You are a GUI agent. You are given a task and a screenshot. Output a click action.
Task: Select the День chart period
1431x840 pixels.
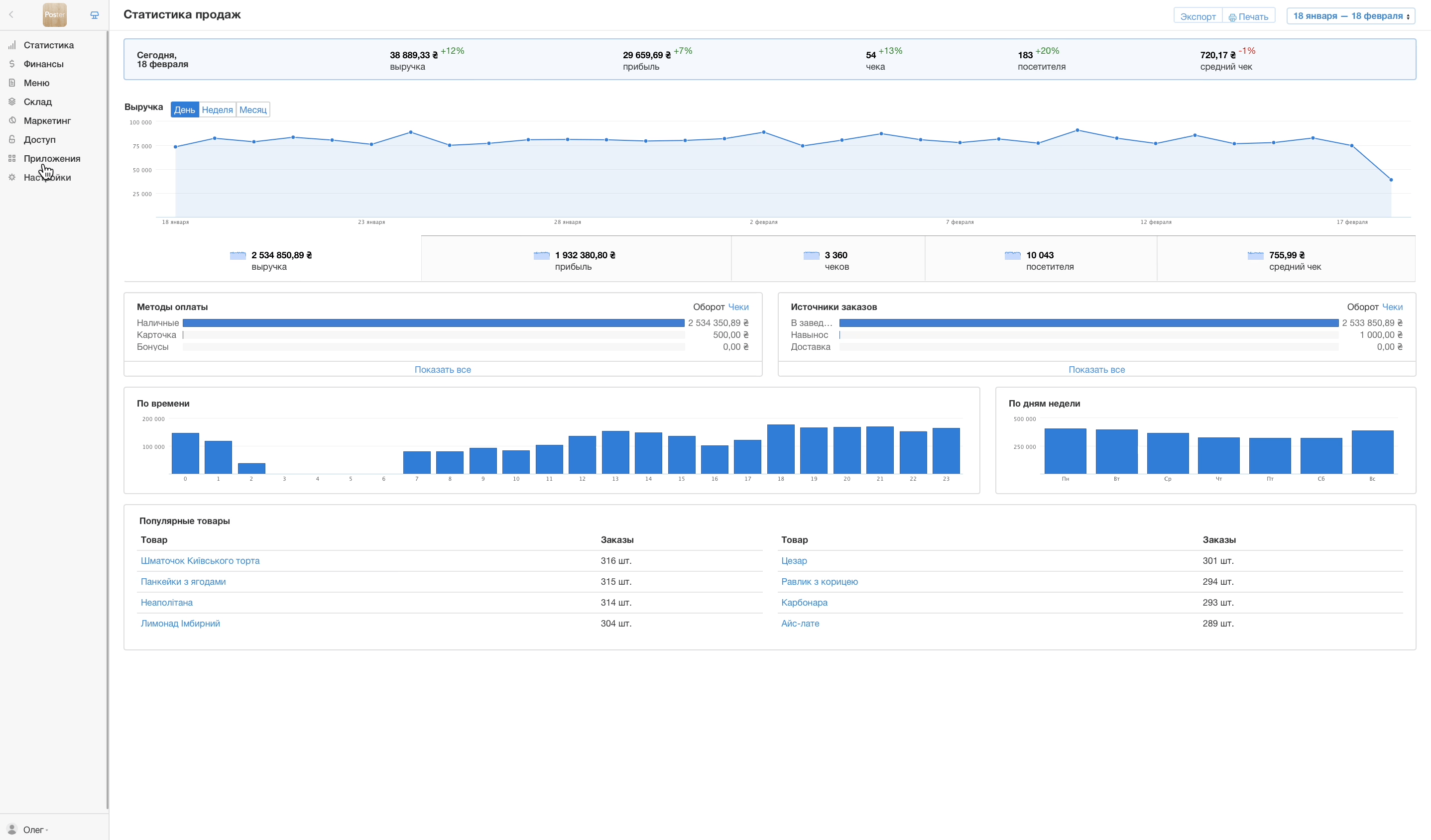(185, 109)
